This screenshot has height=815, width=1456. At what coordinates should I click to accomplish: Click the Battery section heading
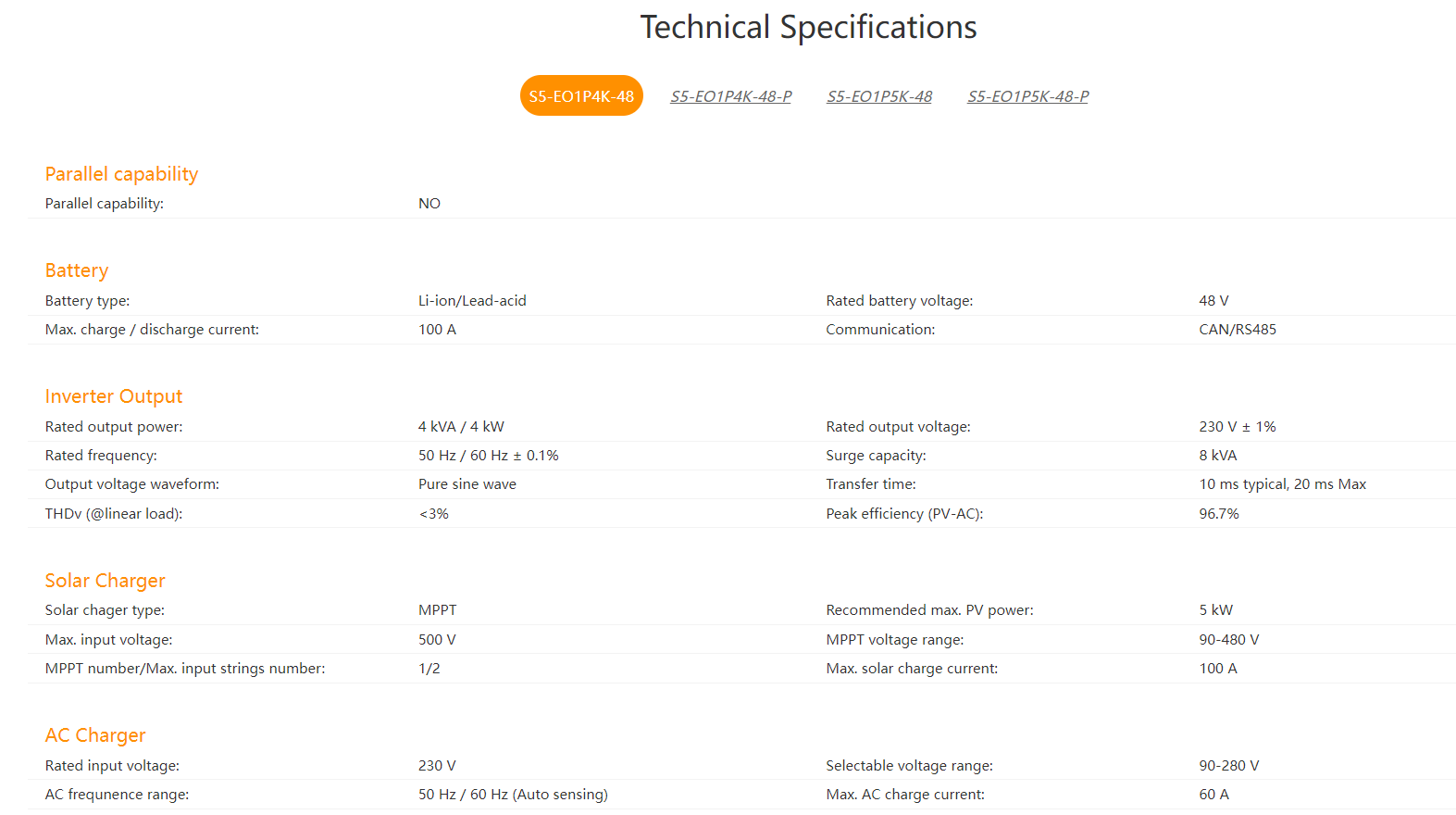pyautogui.click(x=77, y=270)
